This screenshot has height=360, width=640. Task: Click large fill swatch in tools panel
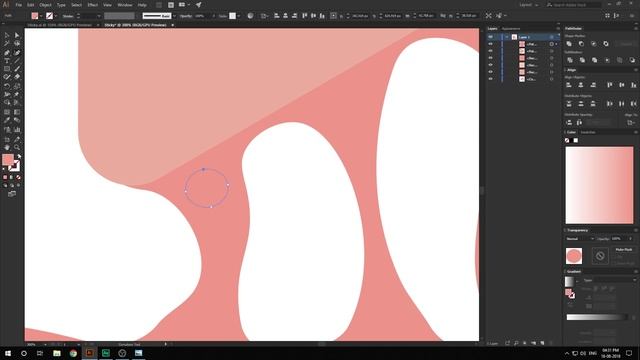[x=8, y=160]
